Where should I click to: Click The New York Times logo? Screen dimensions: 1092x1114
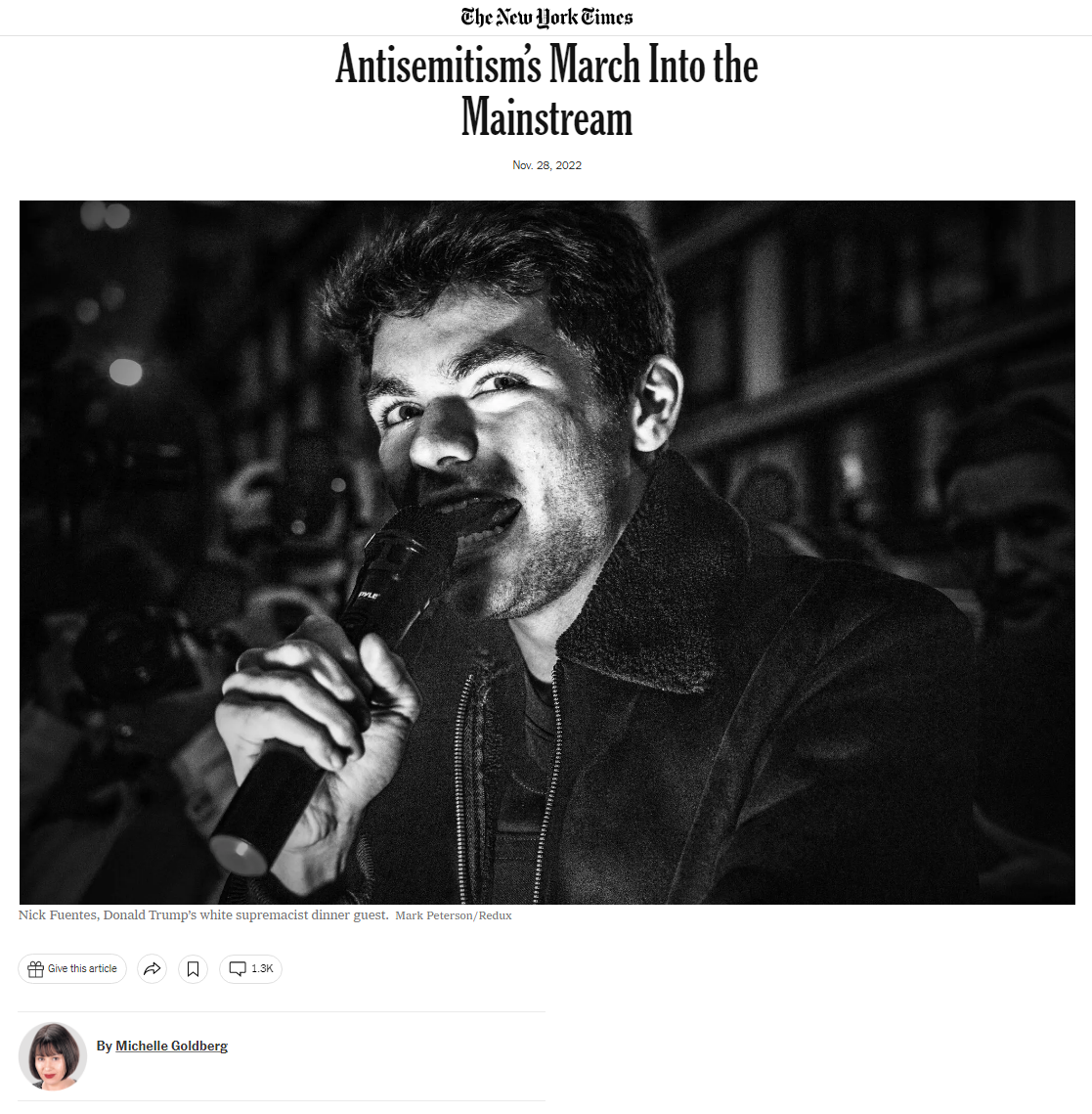546,17
